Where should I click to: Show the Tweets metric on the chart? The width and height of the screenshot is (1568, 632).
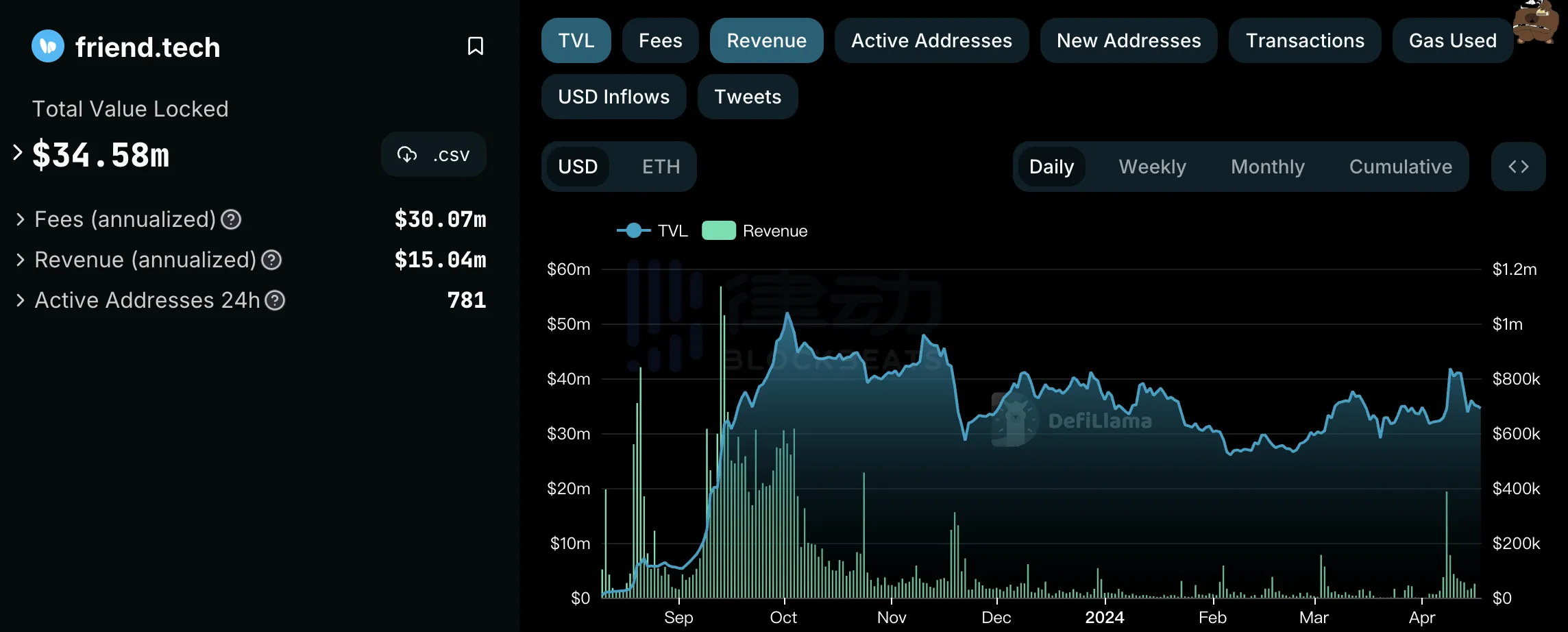coord(747,97)
